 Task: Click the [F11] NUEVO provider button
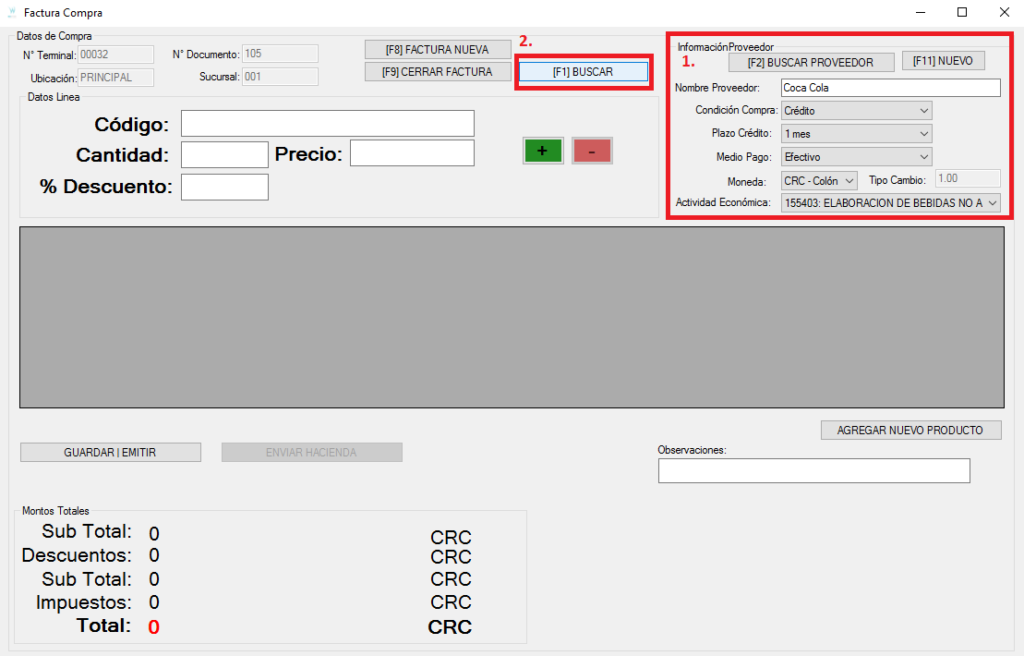tap(942, 61)
